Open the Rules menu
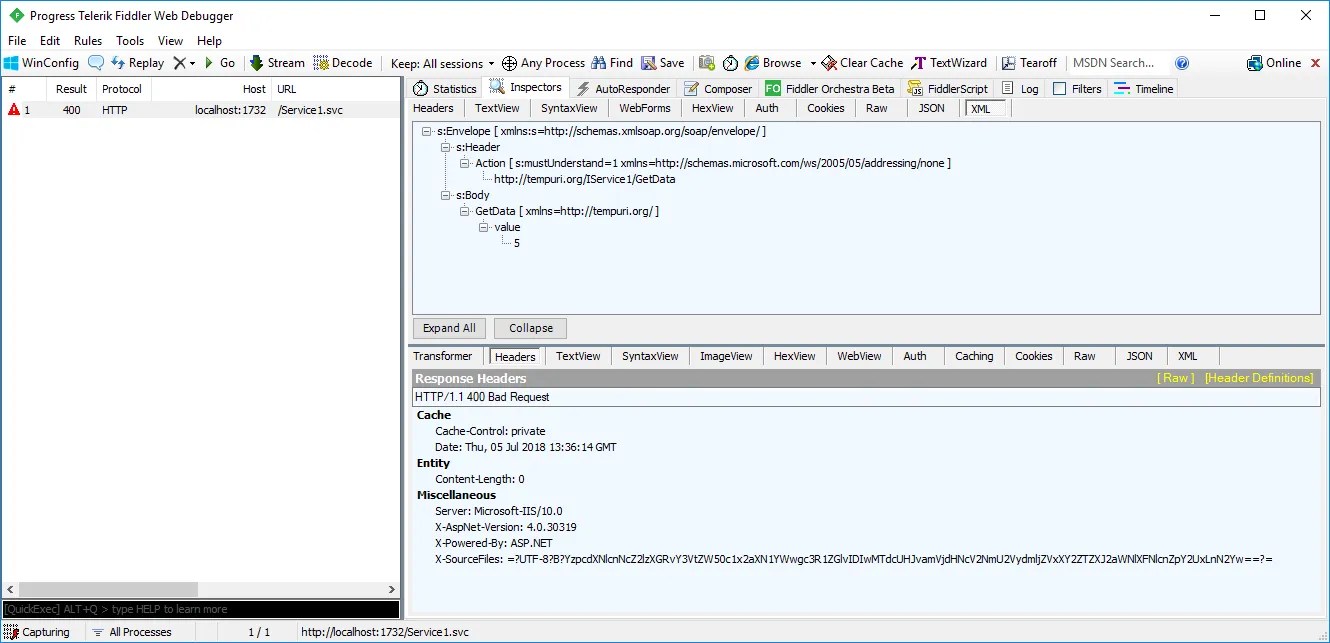Screen dimensions: 1330x643 pyautogui.click(x=88, y=41)
